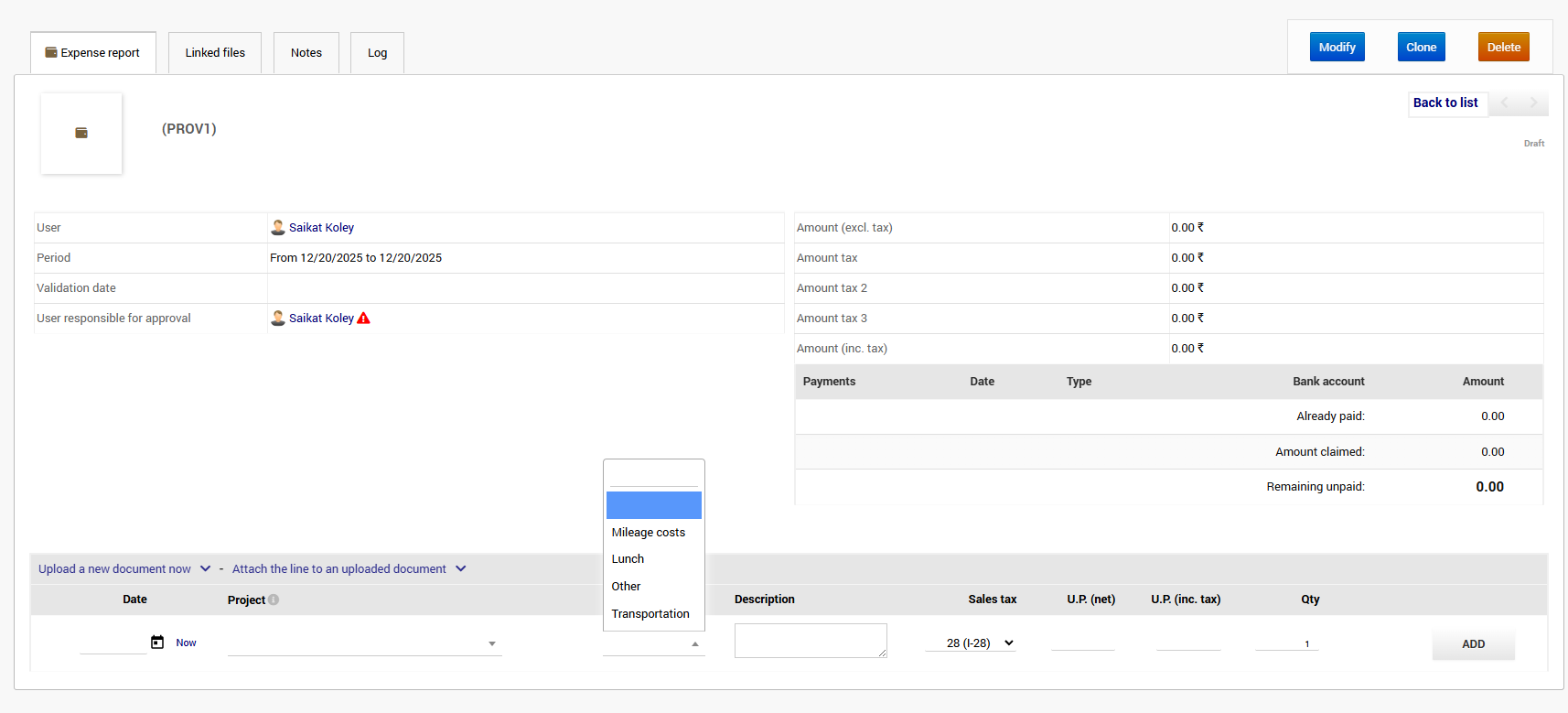Open the Project dropdown
1568x713 pixels.
(x=364, y=644)
